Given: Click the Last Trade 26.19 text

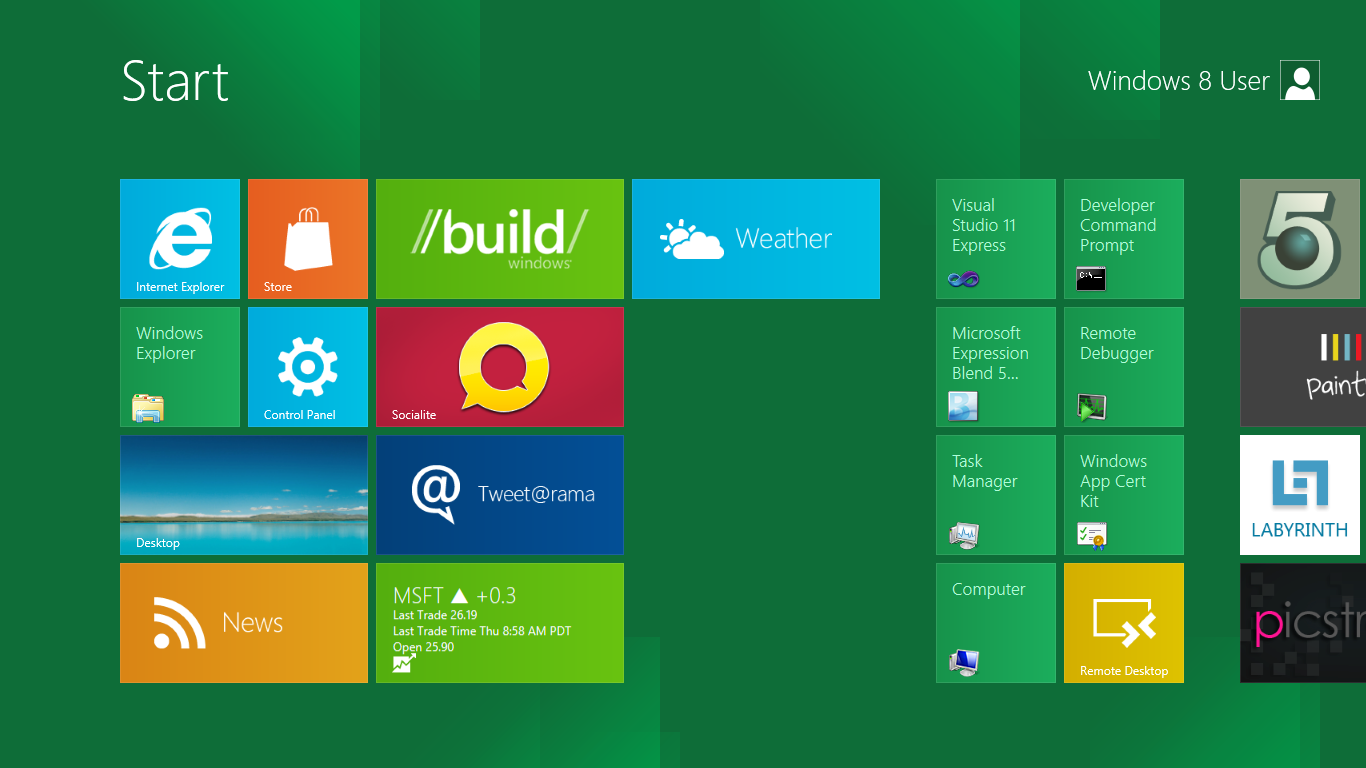Looking at the screenshot, I should (x=435, y=615).
